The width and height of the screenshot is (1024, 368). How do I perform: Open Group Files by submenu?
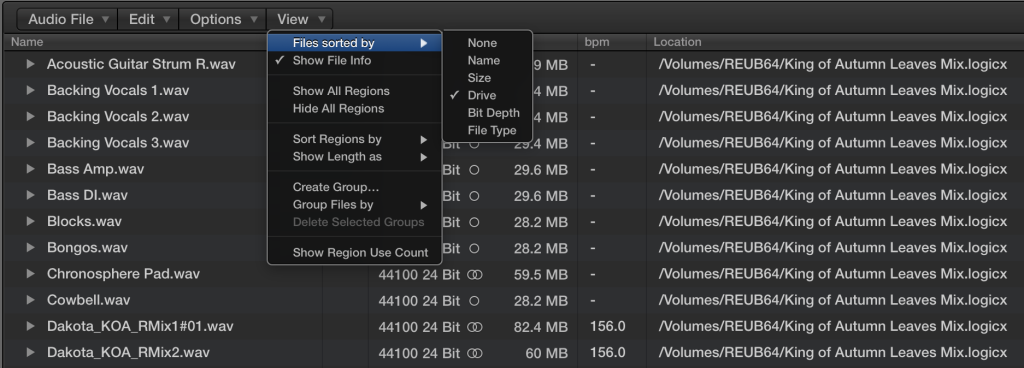click(x=355, y=205)
